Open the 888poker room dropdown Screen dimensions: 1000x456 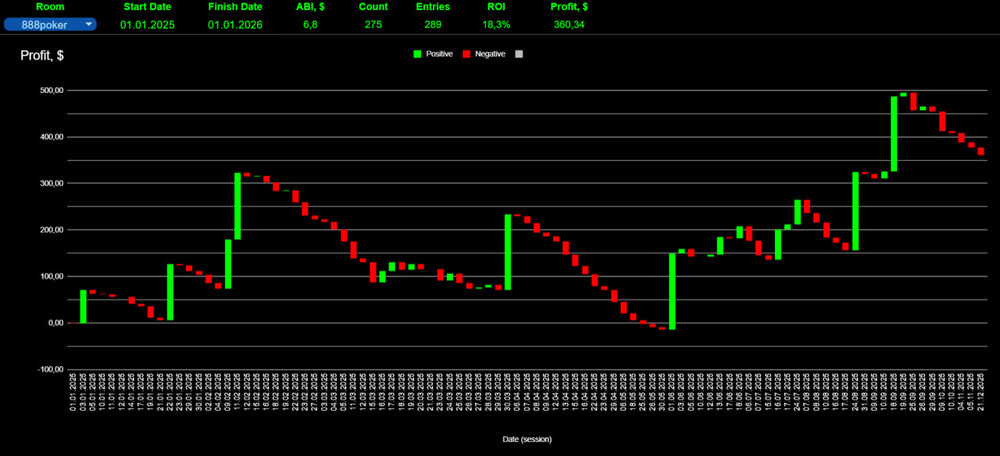point(45,24)
